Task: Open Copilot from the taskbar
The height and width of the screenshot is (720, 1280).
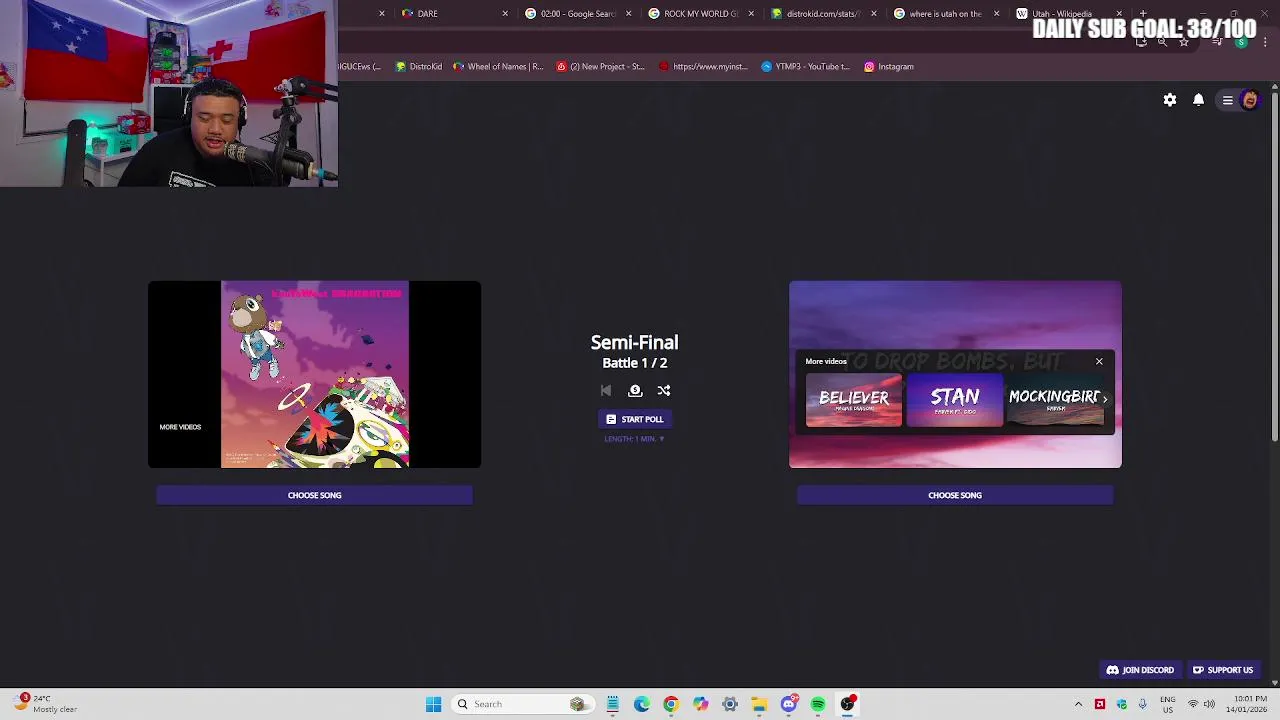Action: click(700, 704)
